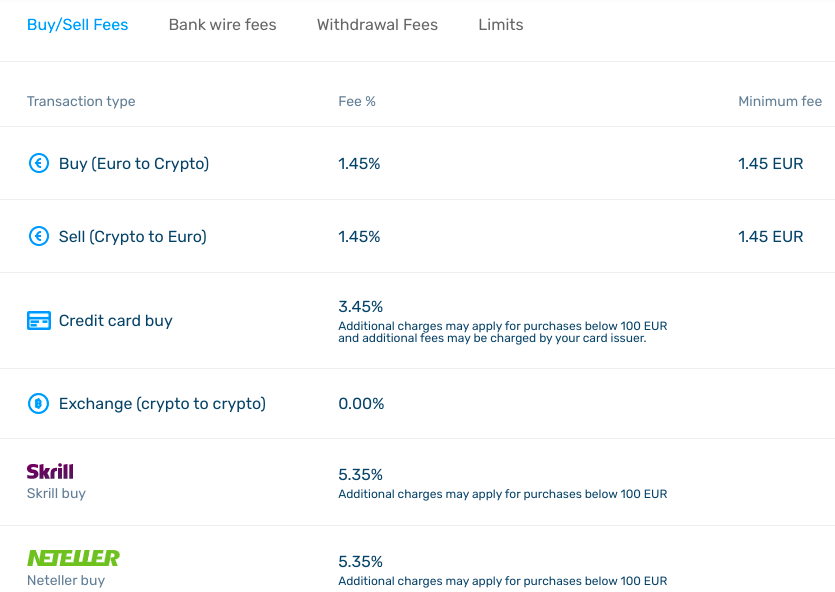
Task: Click the Credit card buy label
Action: [116, 320]
